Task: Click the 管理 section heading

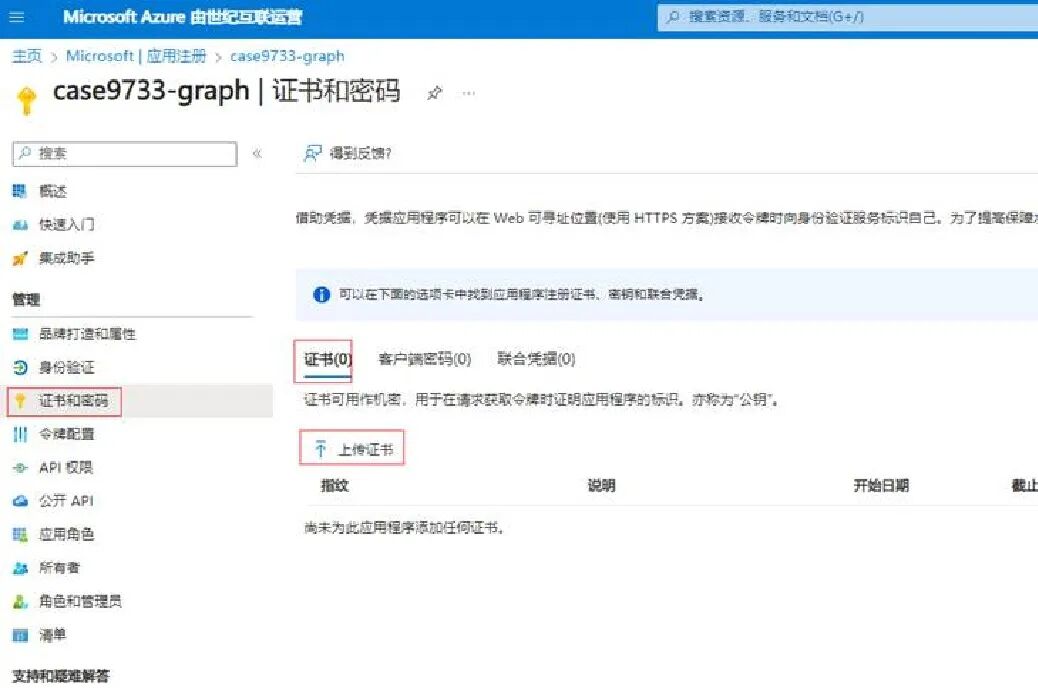Action: click(x=26, y=300)
